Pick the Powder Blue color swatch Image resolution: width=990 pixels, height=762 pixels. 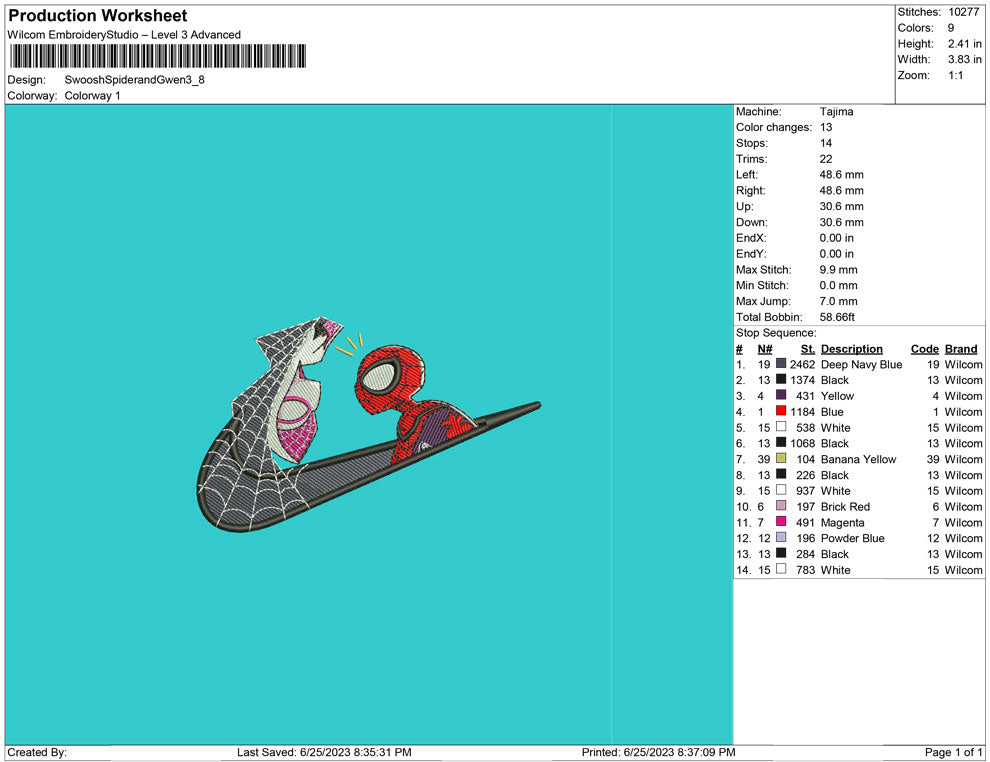click(781, 539)
